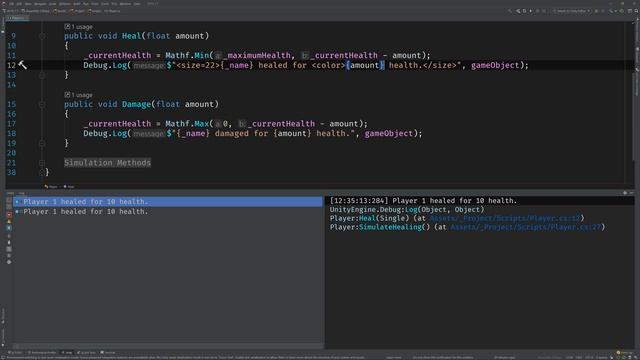Collapse the Heal method fold marker at line 9

42,36
